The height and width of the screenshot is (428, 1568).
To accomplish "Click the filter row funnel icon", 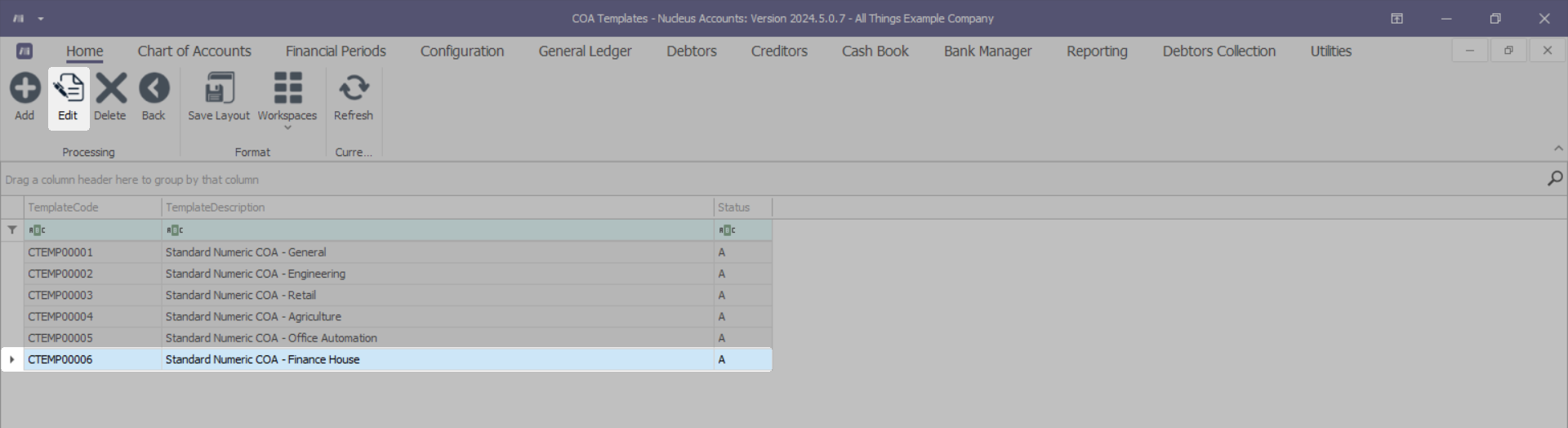I will (x=12, y=230).
